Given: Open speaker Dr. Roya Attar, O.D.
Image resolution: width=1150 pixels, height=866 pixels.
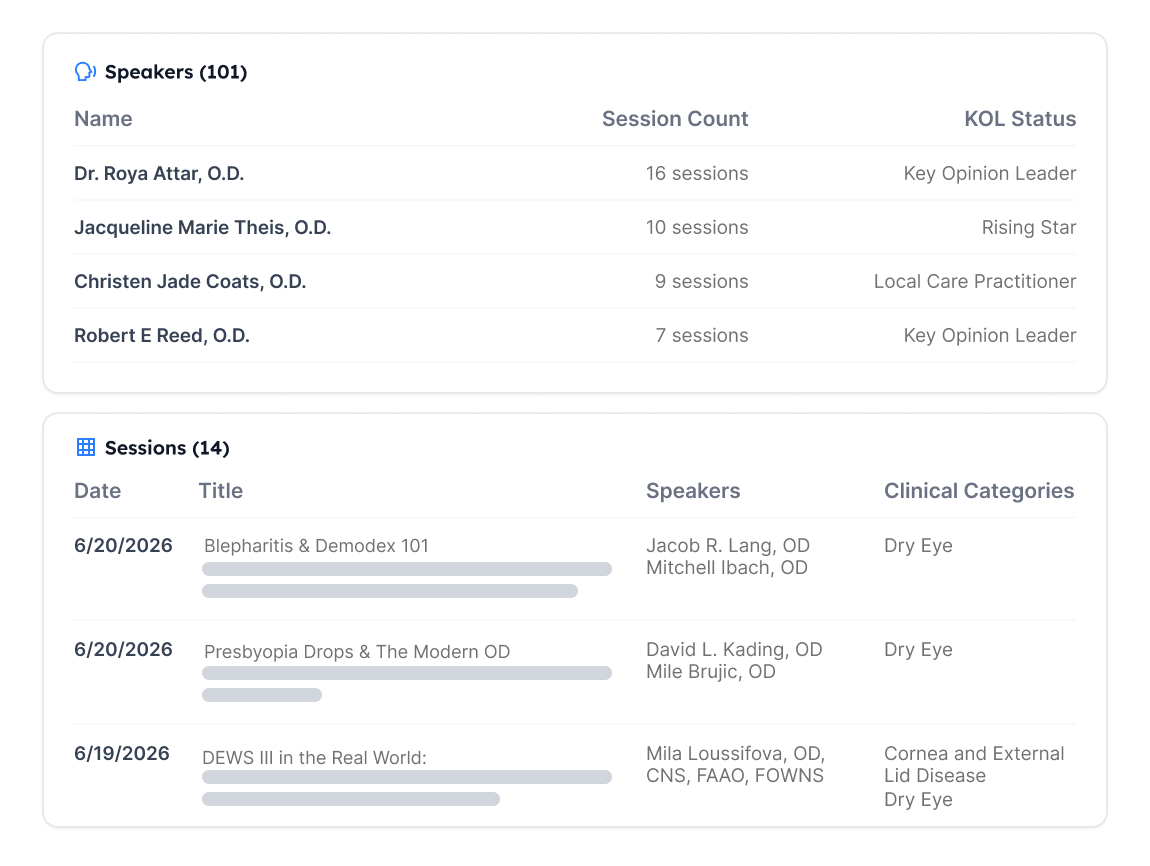Looking at the screenshot, I should tap(159, 174).
